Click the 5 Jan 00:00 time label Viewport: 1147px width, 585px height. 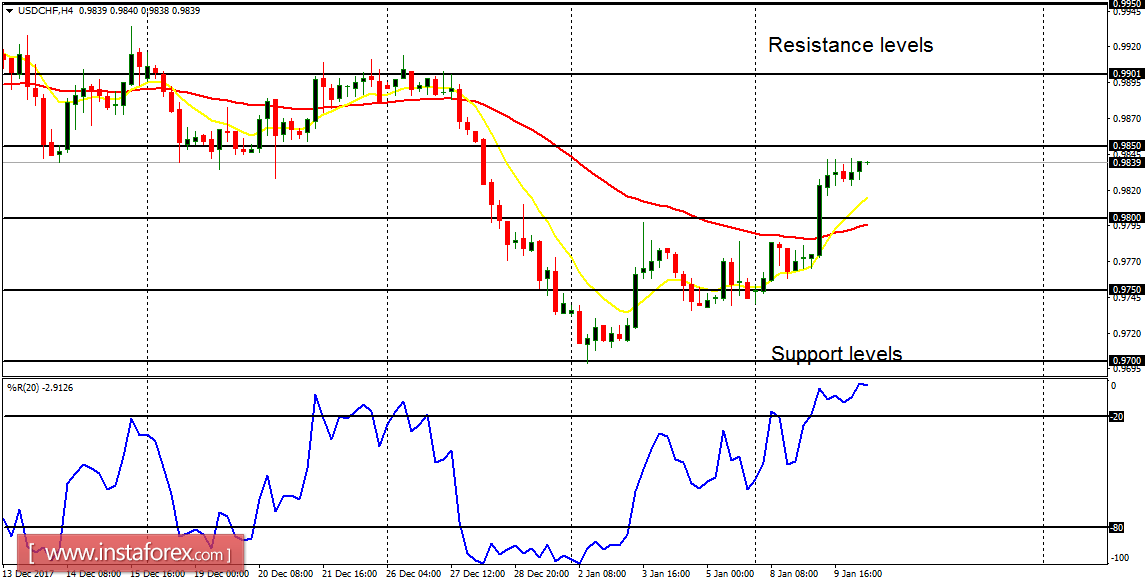[732, 574]
